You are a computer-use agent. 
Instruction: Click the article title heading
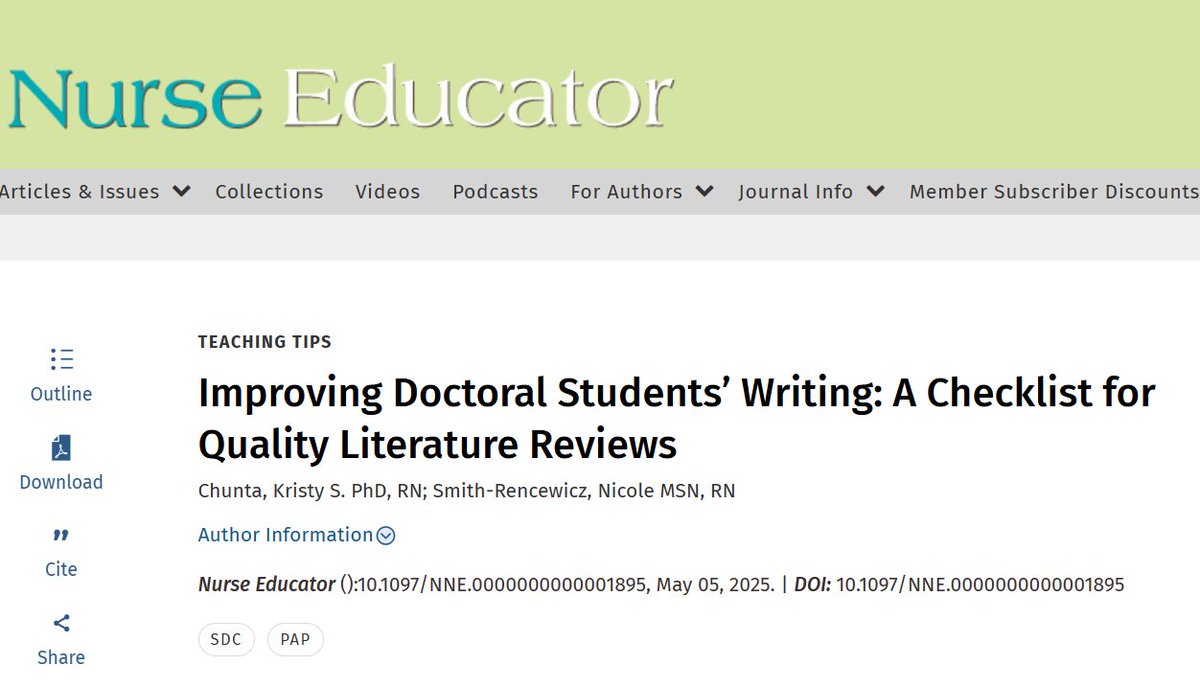[676, 418]
